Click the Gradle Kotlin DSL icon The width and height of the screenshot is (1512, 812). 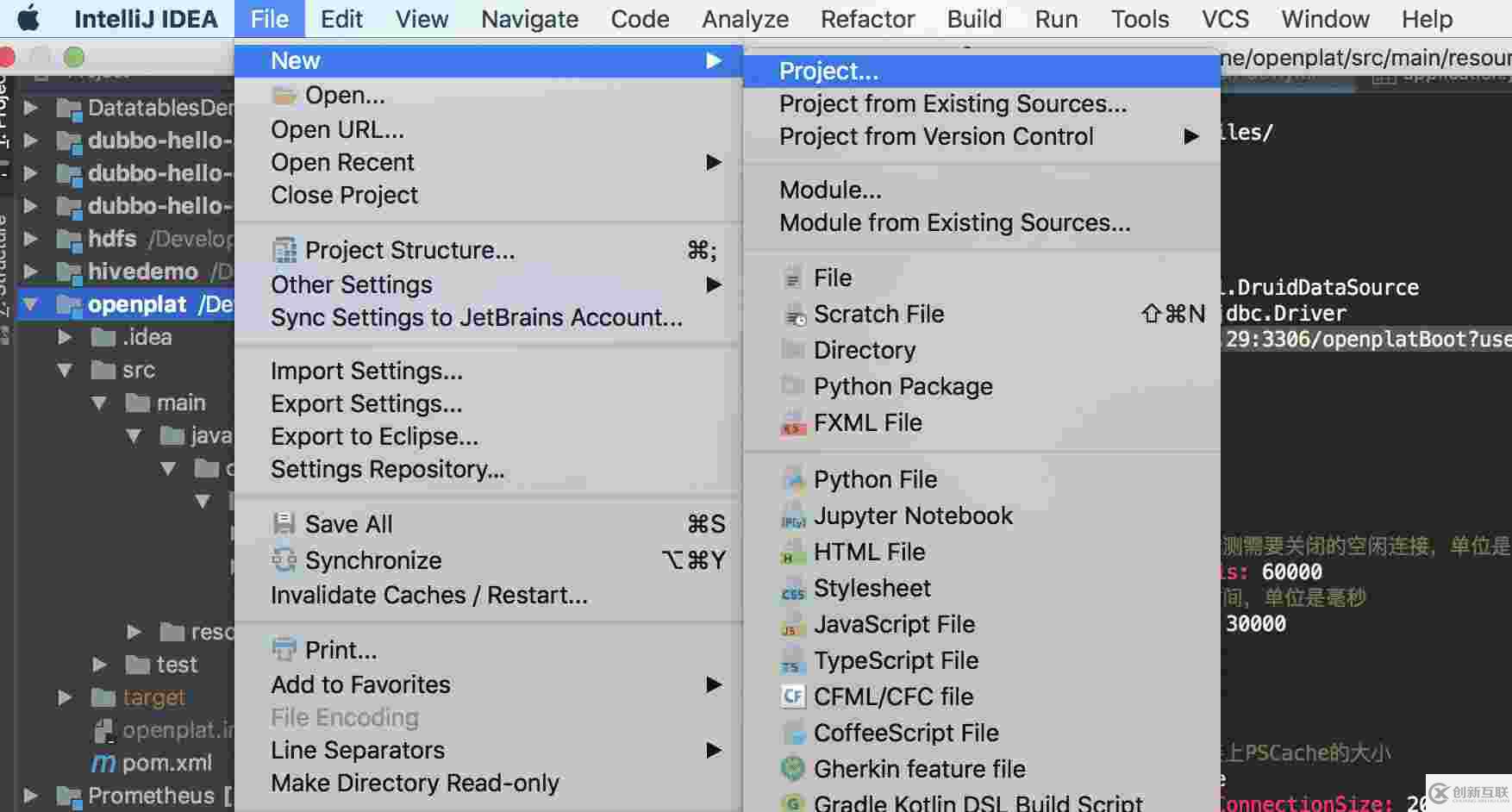tap(792, 803)
